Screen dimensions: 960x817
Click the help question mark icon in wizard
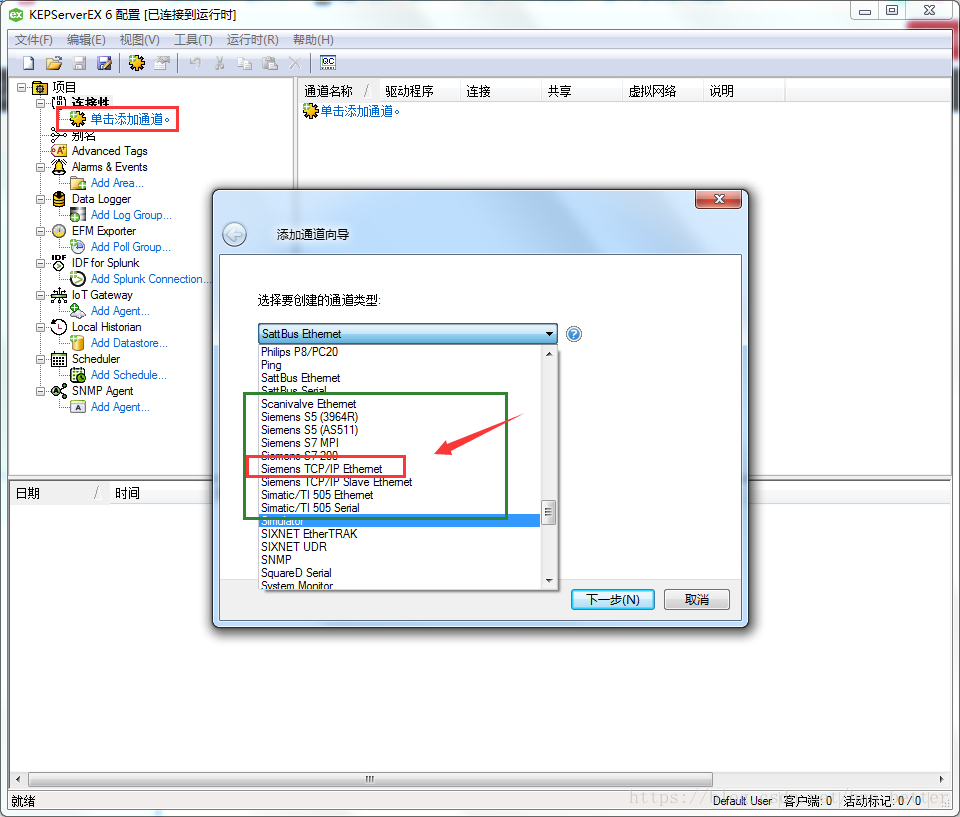click(574, 334)
